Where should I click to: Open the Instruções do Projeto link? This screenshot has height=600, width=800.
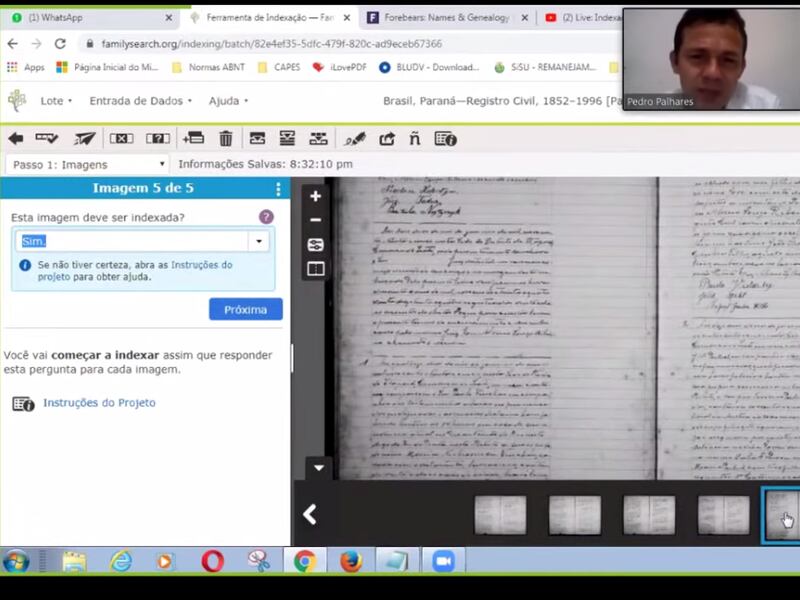coord(99,403)
